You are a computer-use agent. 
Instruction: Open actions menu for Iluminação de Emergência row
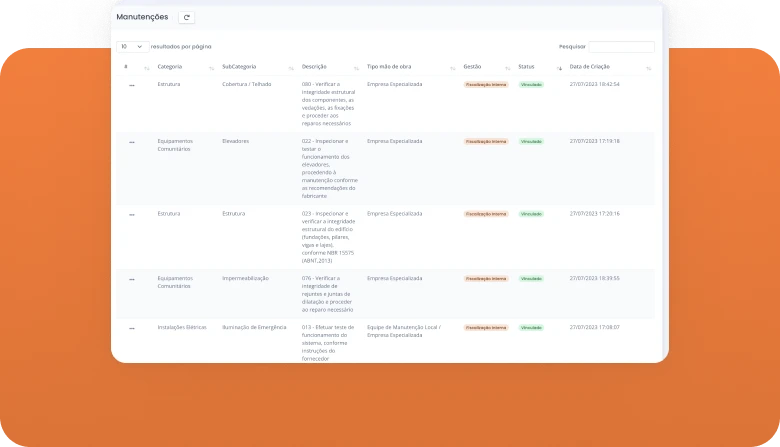coord(131,328)
